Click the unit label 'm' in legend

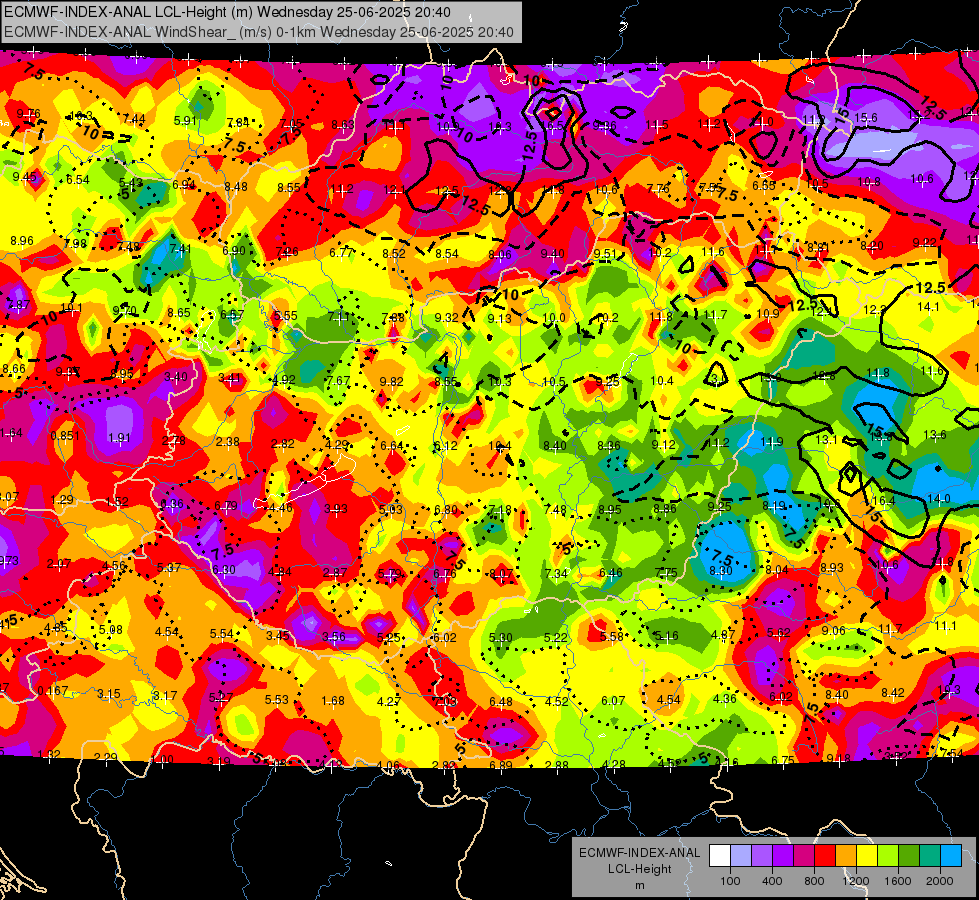point(639,886)
